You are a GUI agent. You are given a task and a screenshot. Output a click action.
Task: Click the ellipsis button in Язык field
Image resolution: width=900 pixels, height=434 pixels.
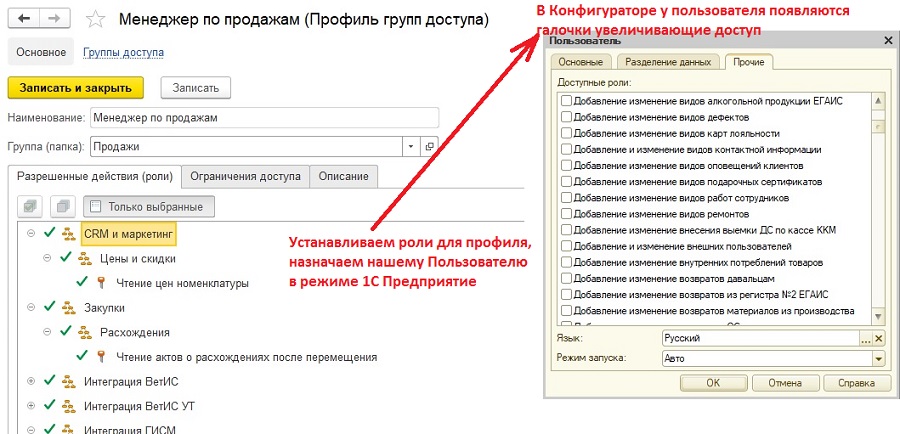867,339
